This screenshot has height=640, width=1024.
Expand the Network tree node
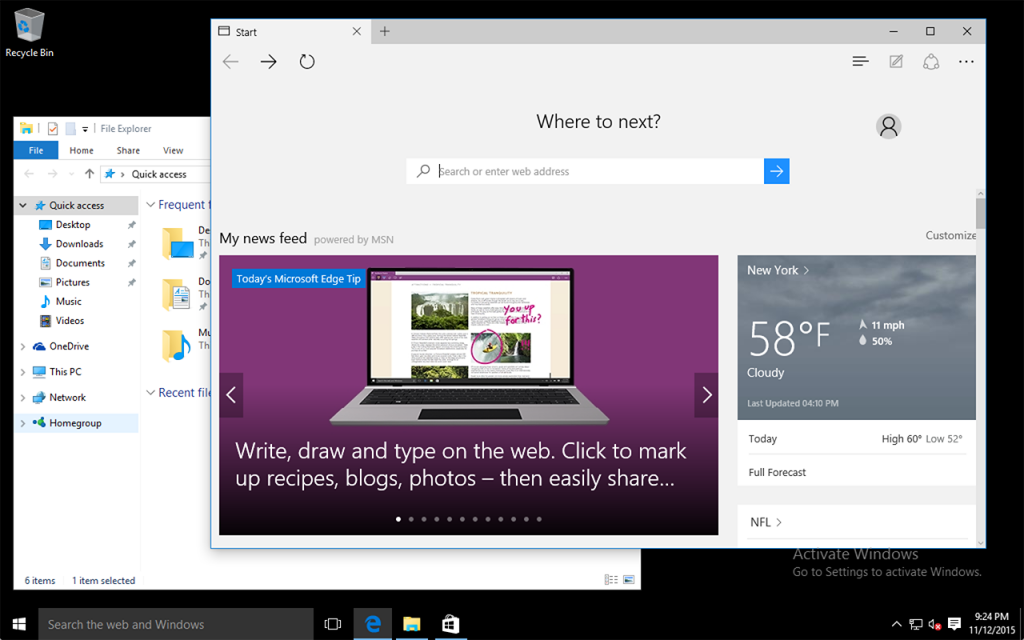23,397
